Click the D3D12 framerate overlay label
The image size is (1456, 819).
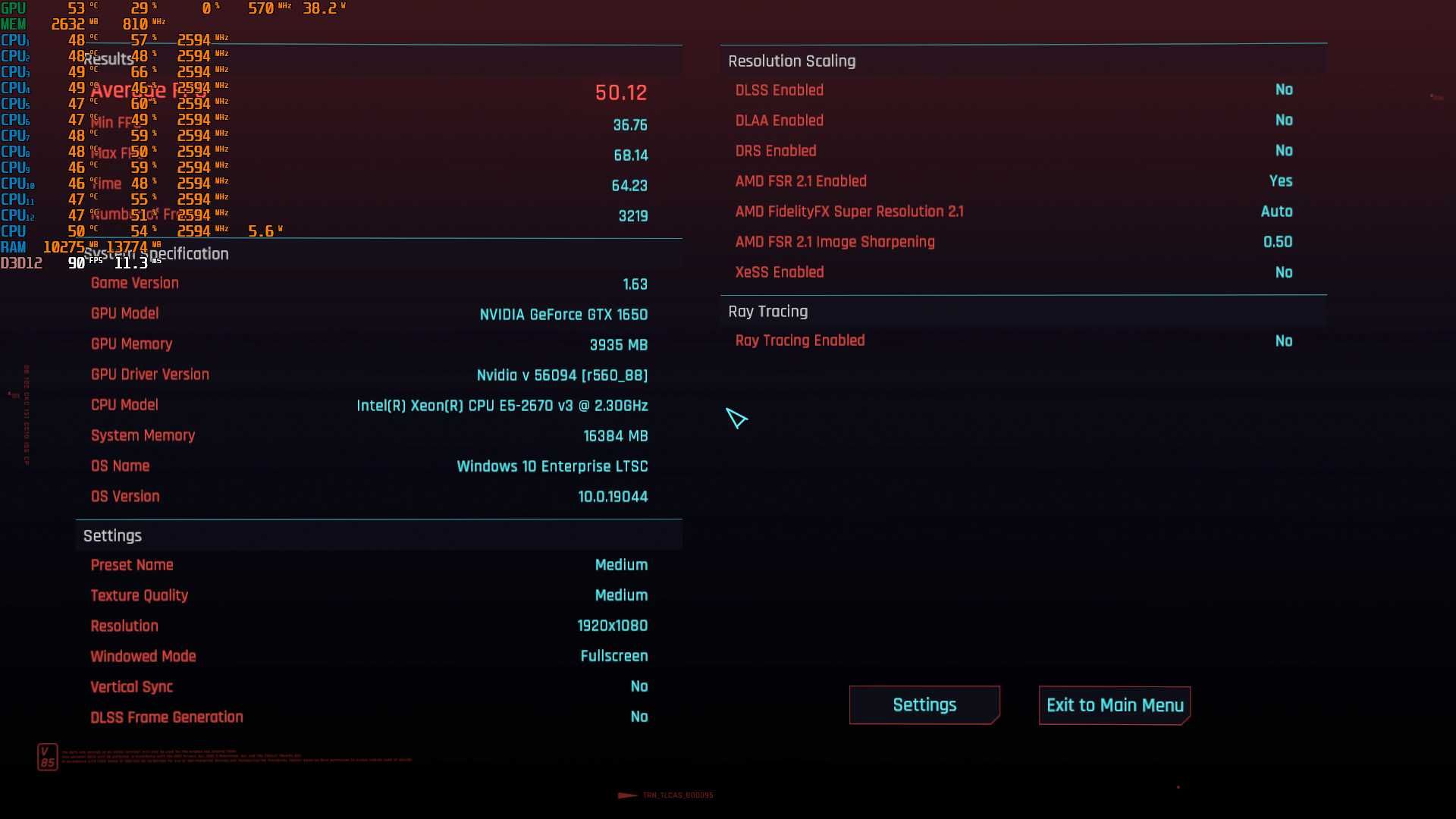click(x=21, y=263)
